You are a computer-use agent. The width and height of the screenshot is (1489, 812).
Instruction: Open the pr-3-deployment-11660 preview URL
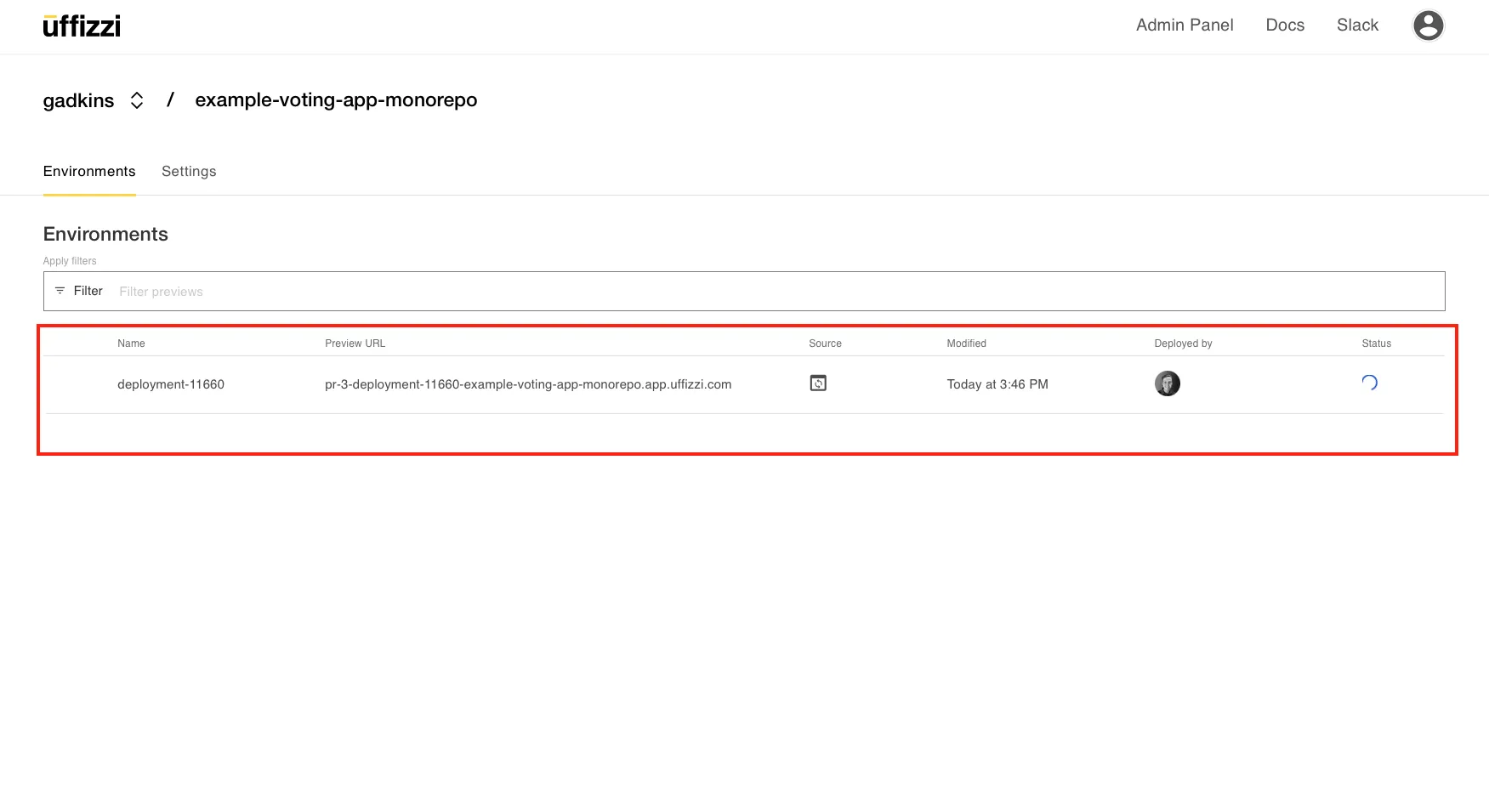528,384
